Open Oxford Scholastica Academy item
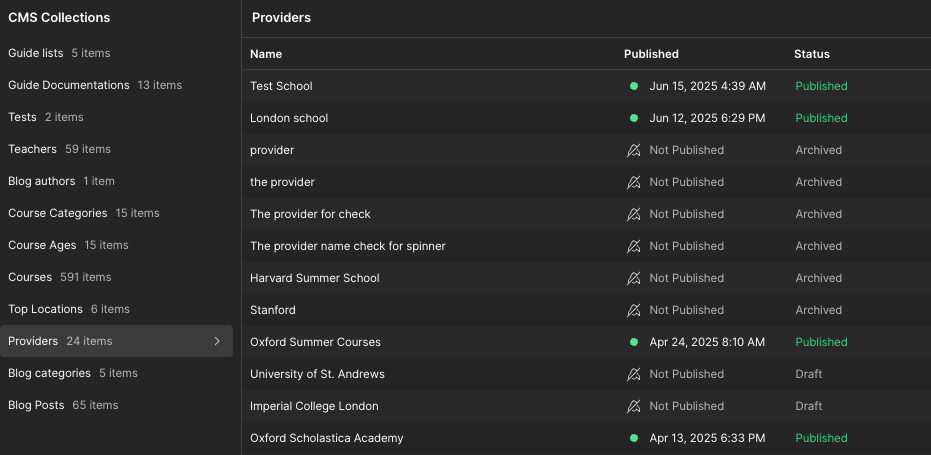The image size is (931, 455). click(327, 438)
